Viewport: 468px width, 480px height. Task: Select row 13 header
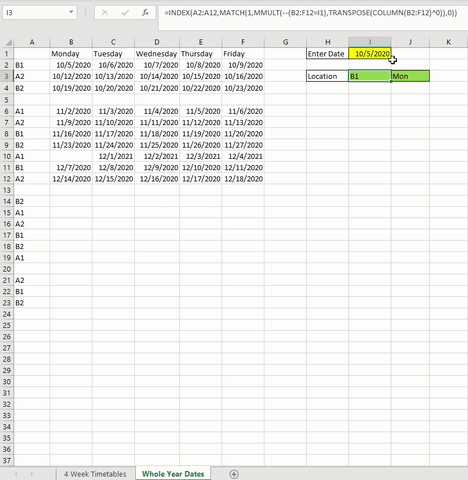[7, 190]
